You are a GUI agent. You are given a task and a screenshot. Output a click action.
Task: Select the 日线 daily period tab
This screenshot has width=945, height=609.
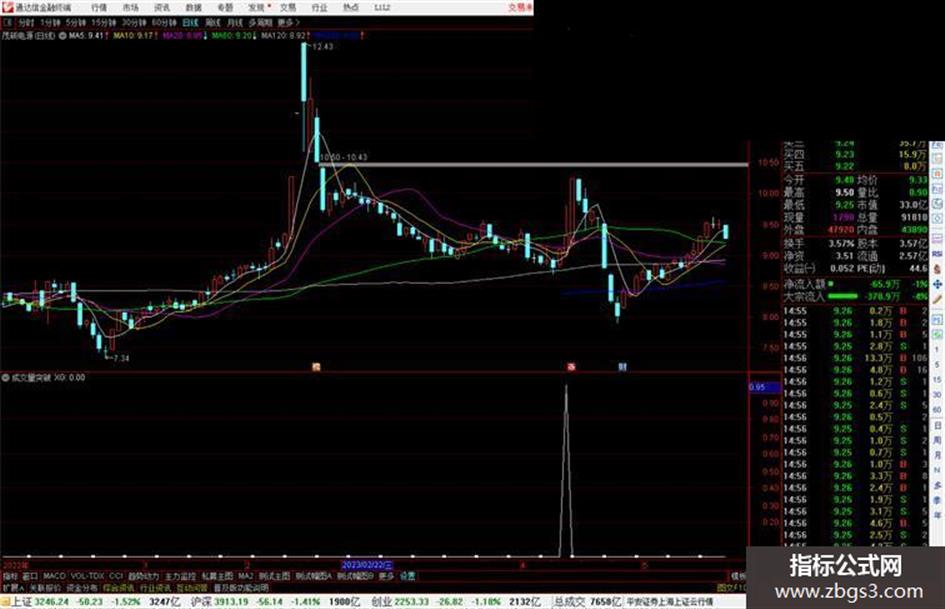(190, 23)
